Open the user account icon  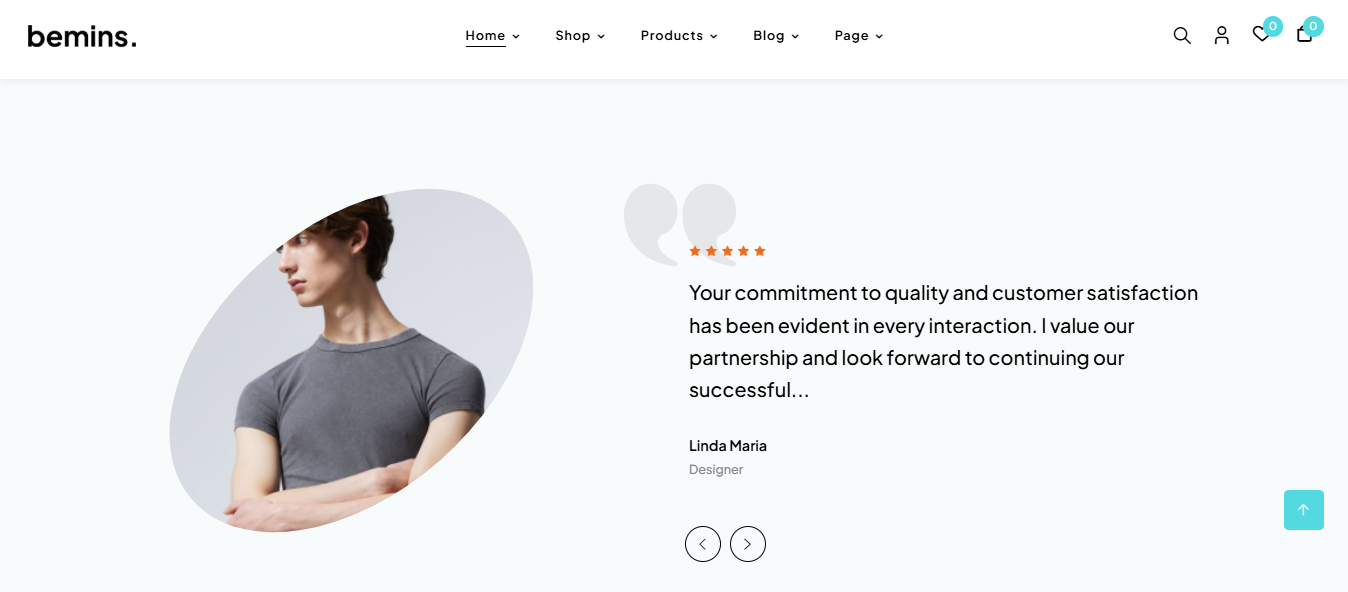[x=1222, y=35]
